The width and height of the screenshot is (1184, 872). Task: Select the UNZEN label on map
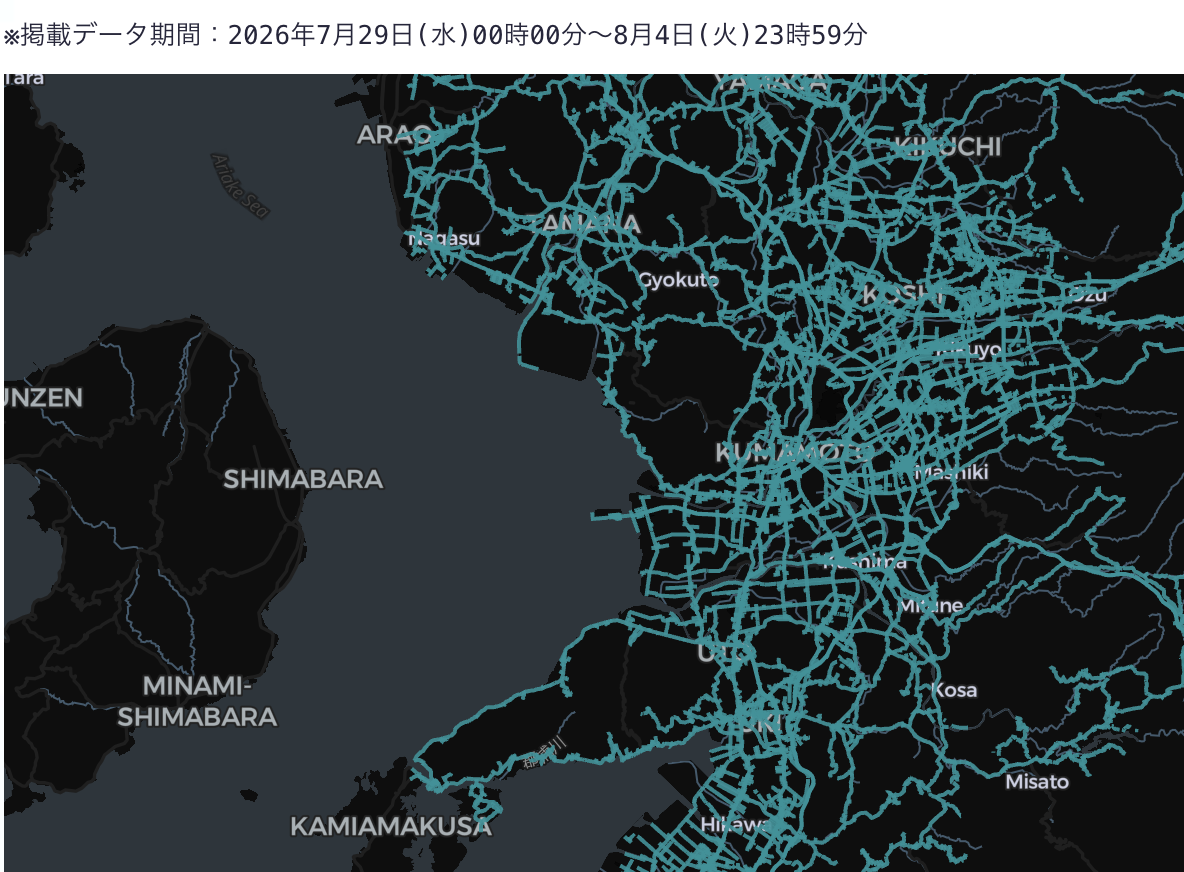pos(43,398)
